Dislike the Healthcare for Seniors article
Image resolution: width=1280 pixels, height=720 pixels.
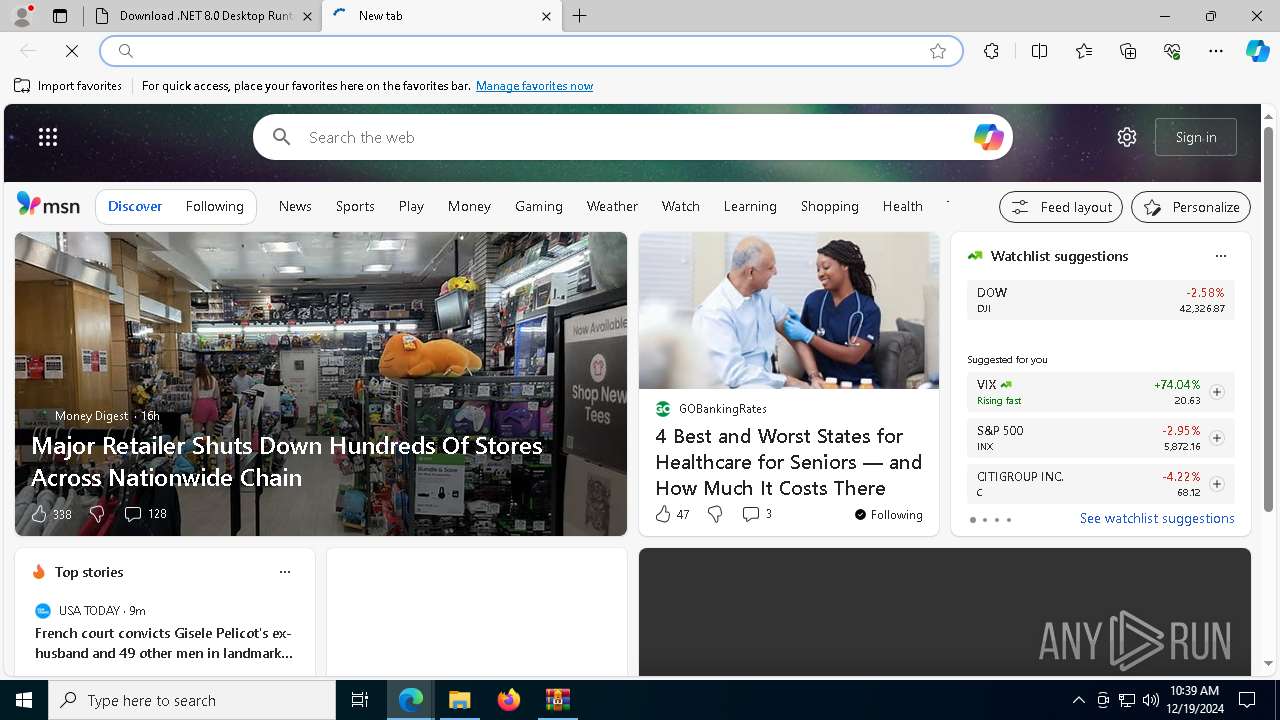pos(715,514)
